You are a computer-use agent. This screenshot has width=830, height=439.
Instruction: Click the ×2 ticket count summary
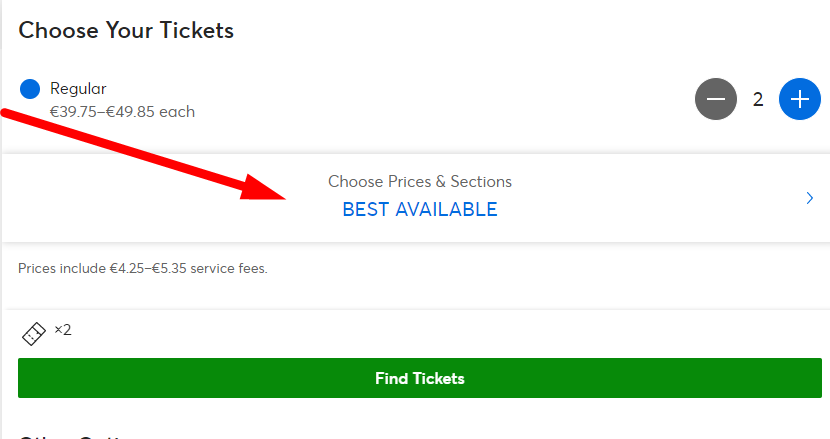[62, 330]
